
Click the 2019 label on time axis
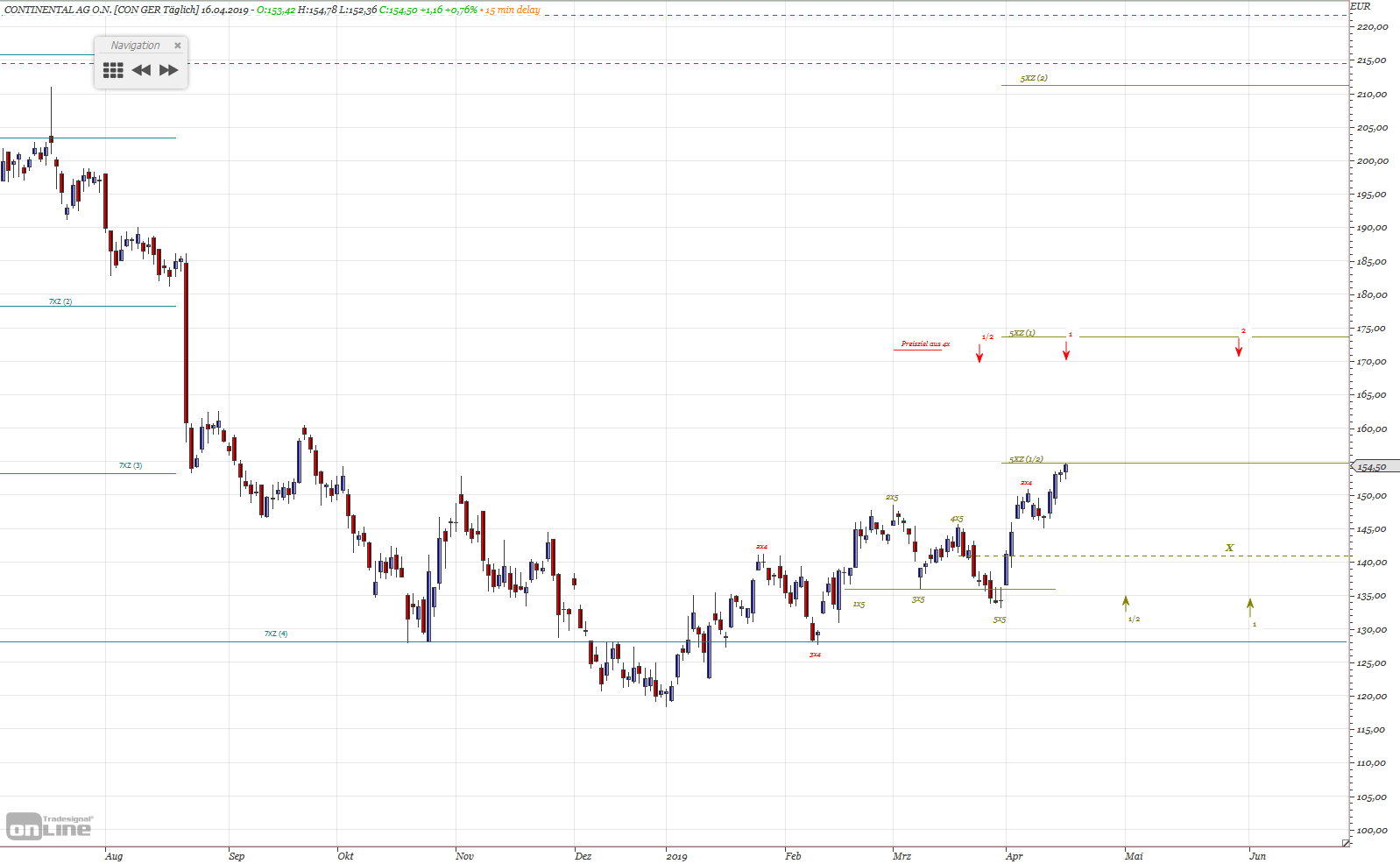pyautogui.click(x=676, y=856)
